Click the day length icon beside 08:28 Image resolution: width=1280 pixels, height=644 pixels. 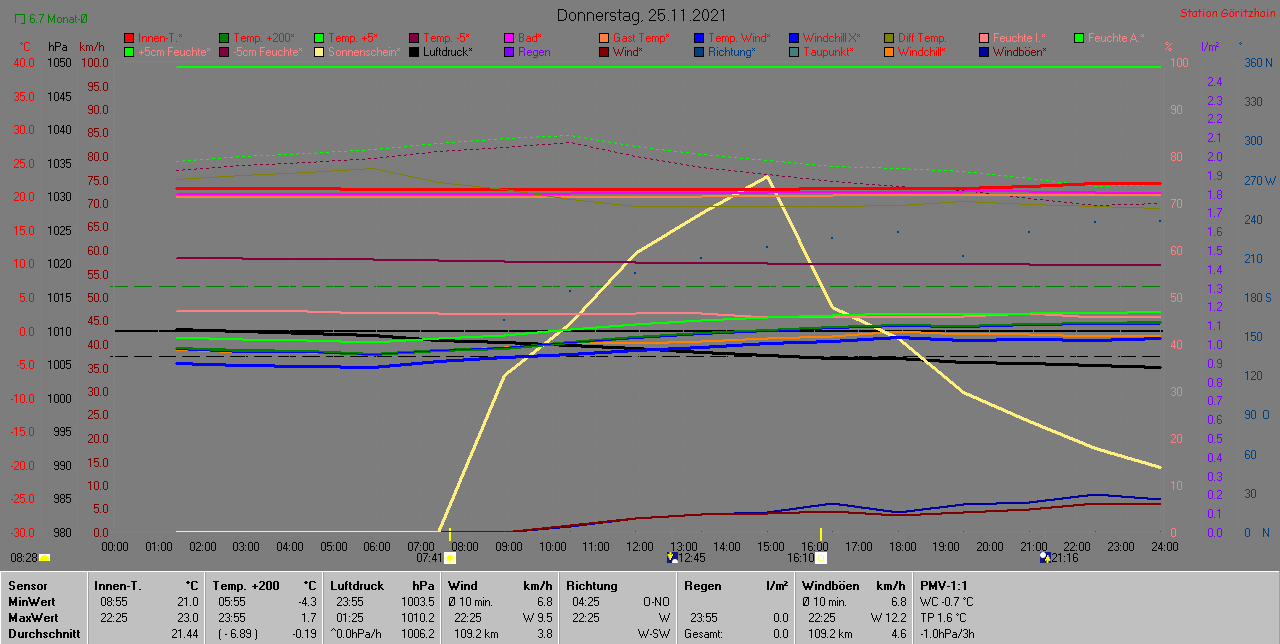pos(44,558)
